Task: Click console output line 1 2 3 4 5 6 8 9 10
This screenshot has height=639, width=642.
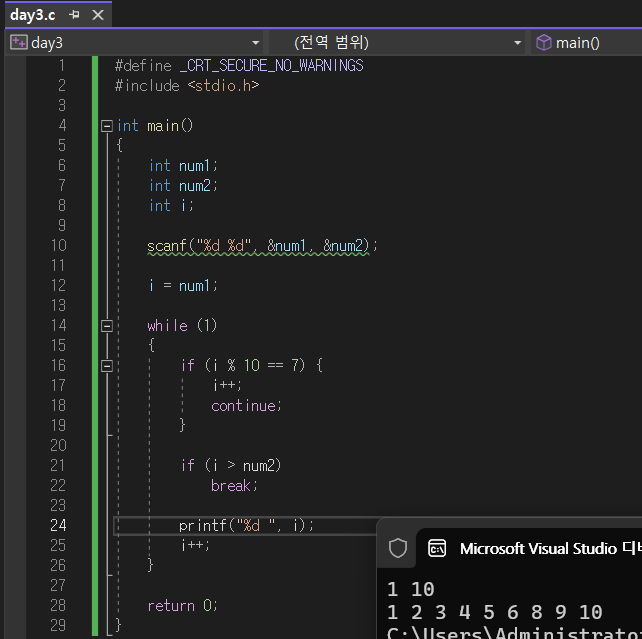Action: click(495, 612)
